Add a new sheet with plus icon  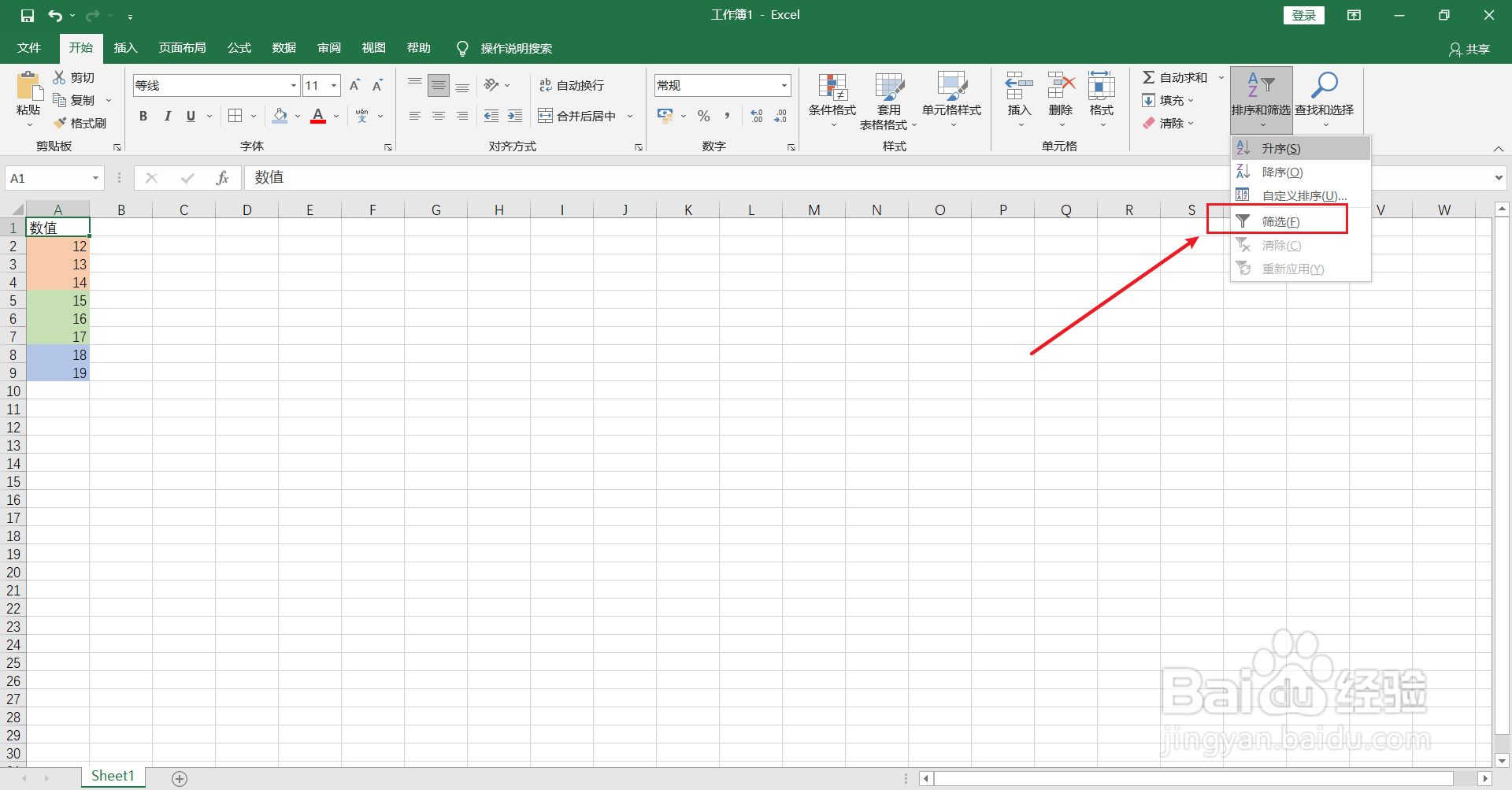pyautogui.click(x=180, y=778)
